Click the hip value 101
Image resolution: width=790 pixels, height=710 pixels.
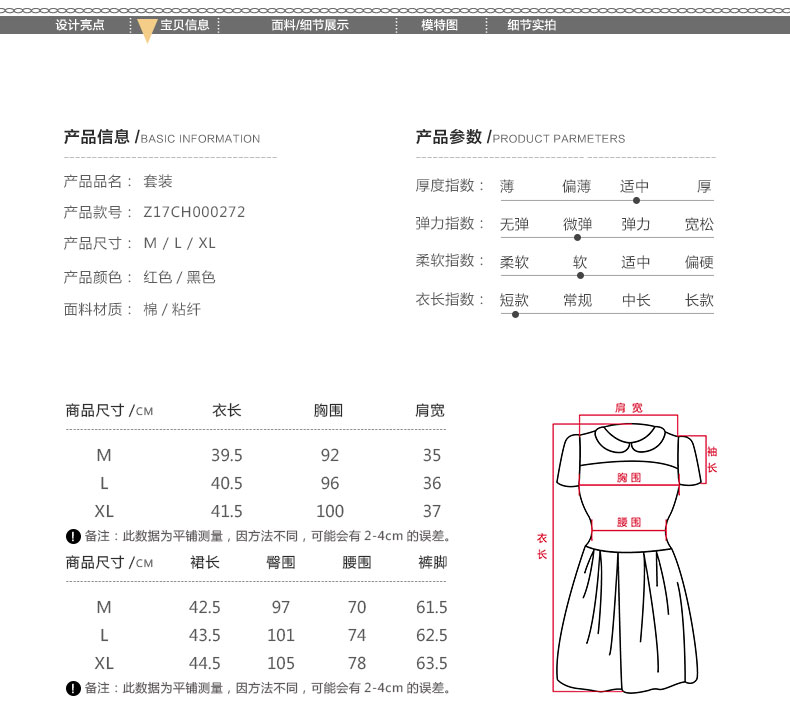point(281,635)
